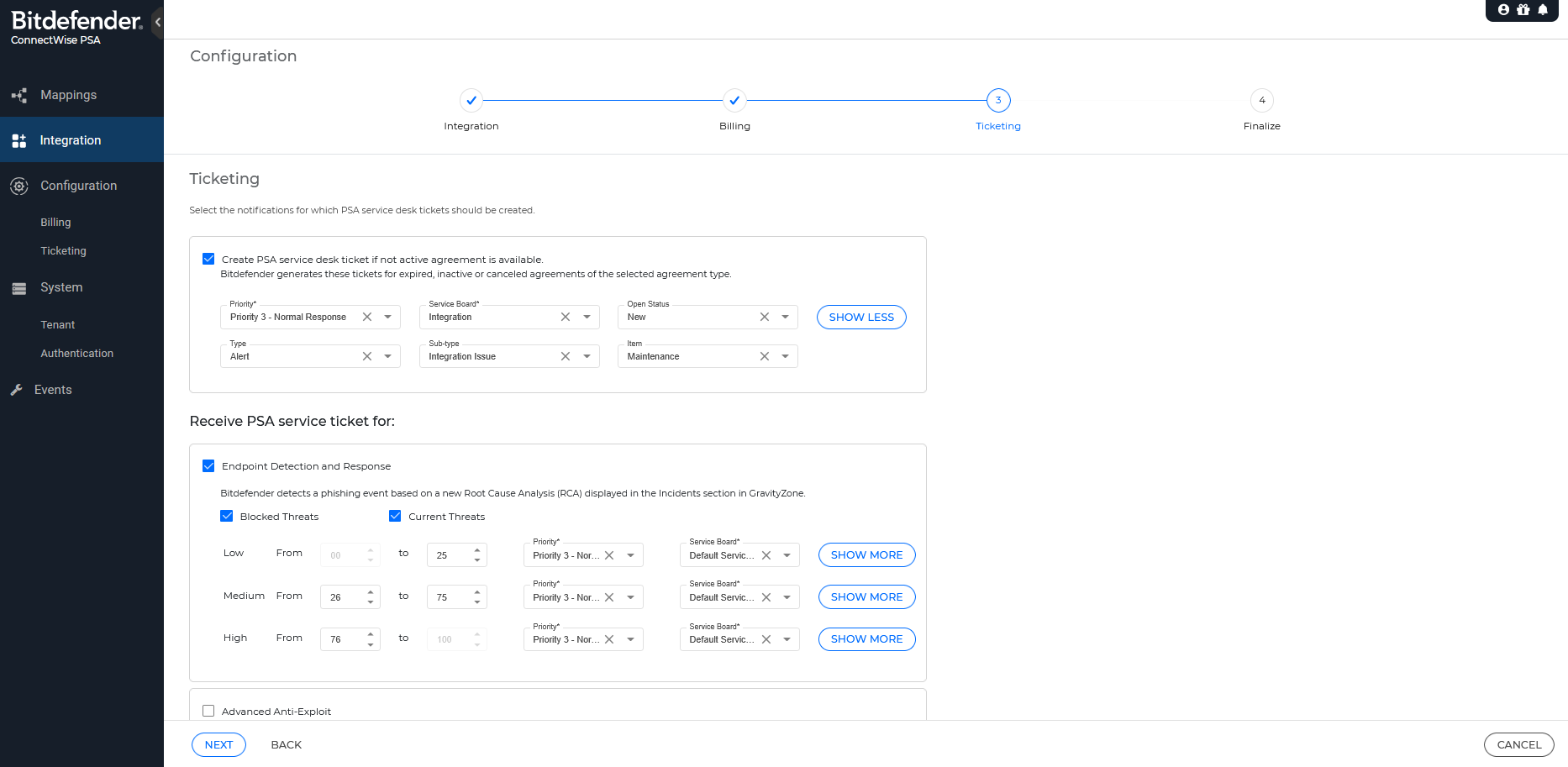Screen dimensions: 1568x767
Task: Click the BACK button
Action: [x=286, y=744]
